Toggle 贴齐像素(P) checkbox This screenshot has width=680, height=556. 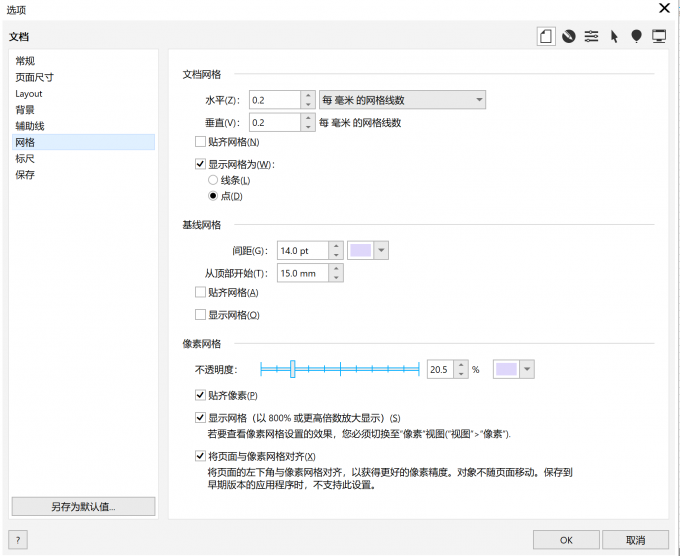(200, 395)
